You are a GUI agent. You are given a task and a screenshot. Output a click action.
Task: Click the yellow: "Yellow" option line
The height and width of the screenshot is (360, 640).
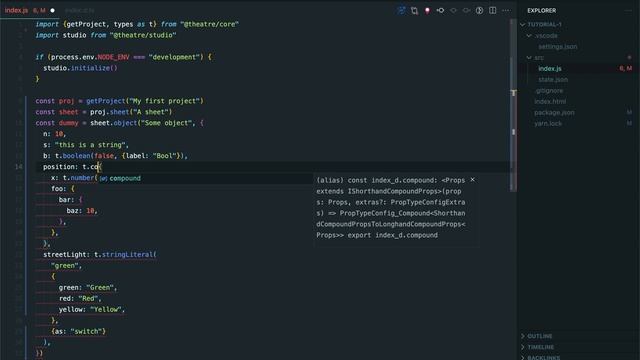(x=92, y=309)
